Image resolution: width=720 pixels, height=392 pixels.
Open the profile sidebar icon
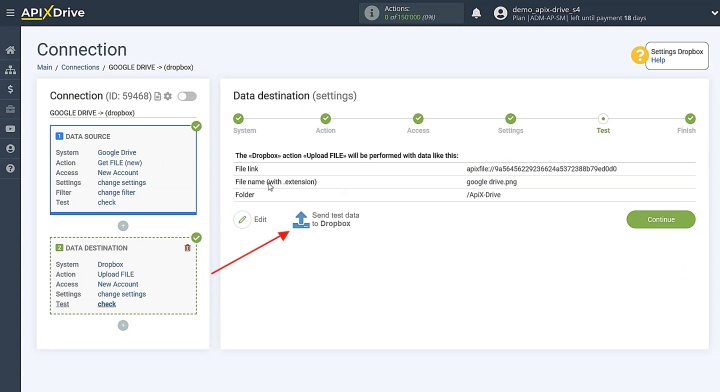(10, 149)
